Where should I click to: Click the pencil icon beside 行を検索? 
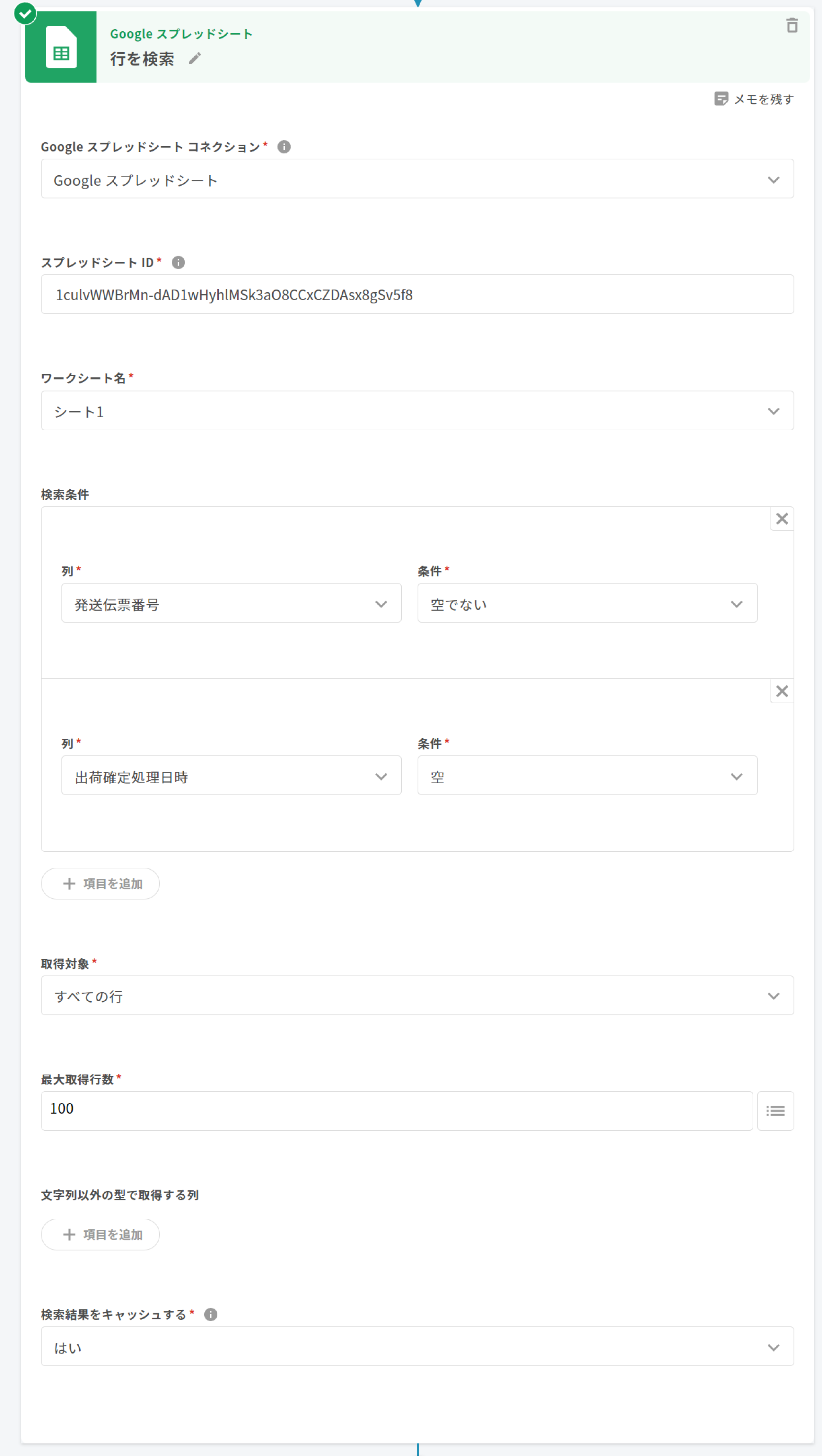click(195, 58)
